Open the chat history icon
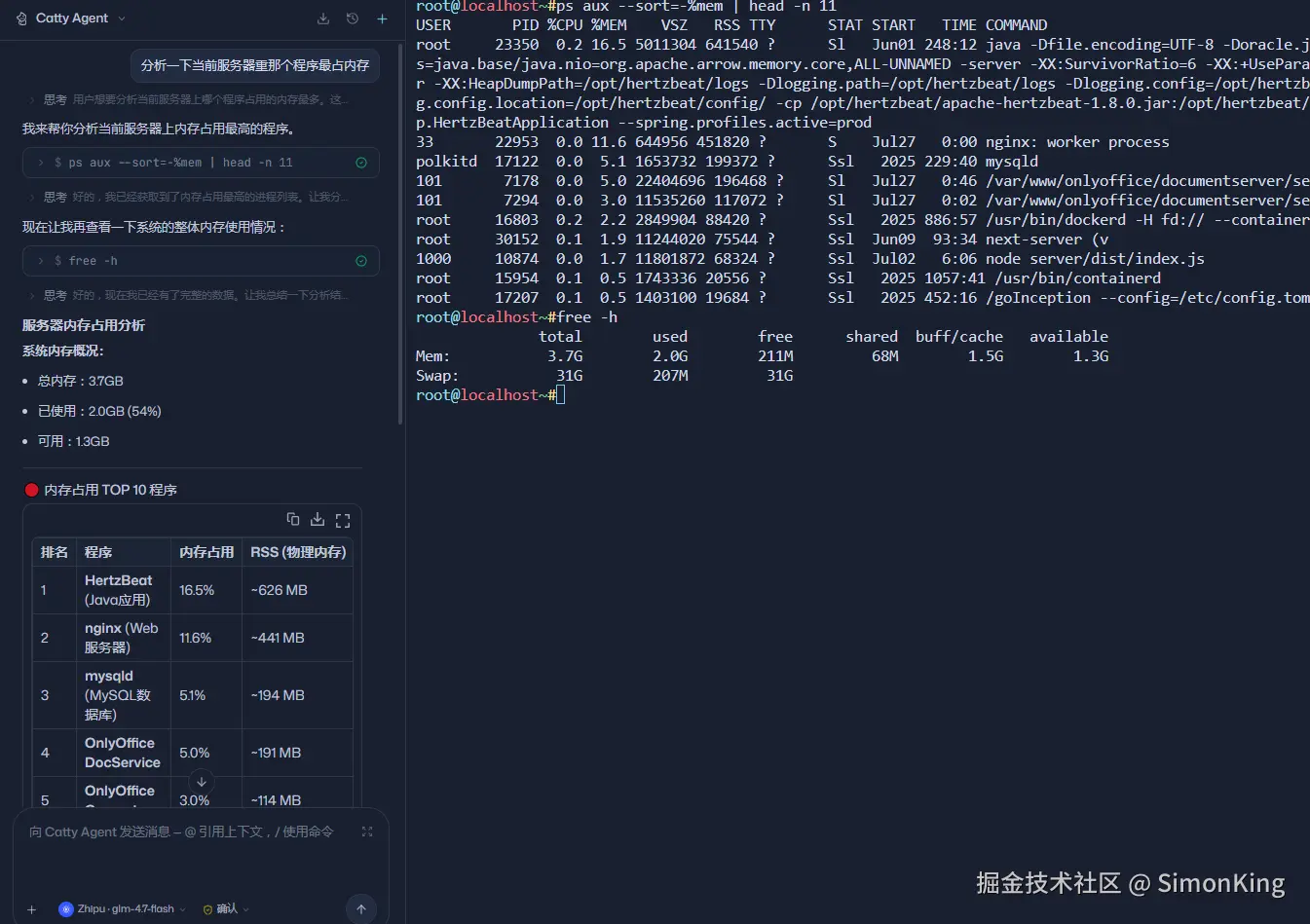This screenshot has height=924, width=1310. click(353, 18)
